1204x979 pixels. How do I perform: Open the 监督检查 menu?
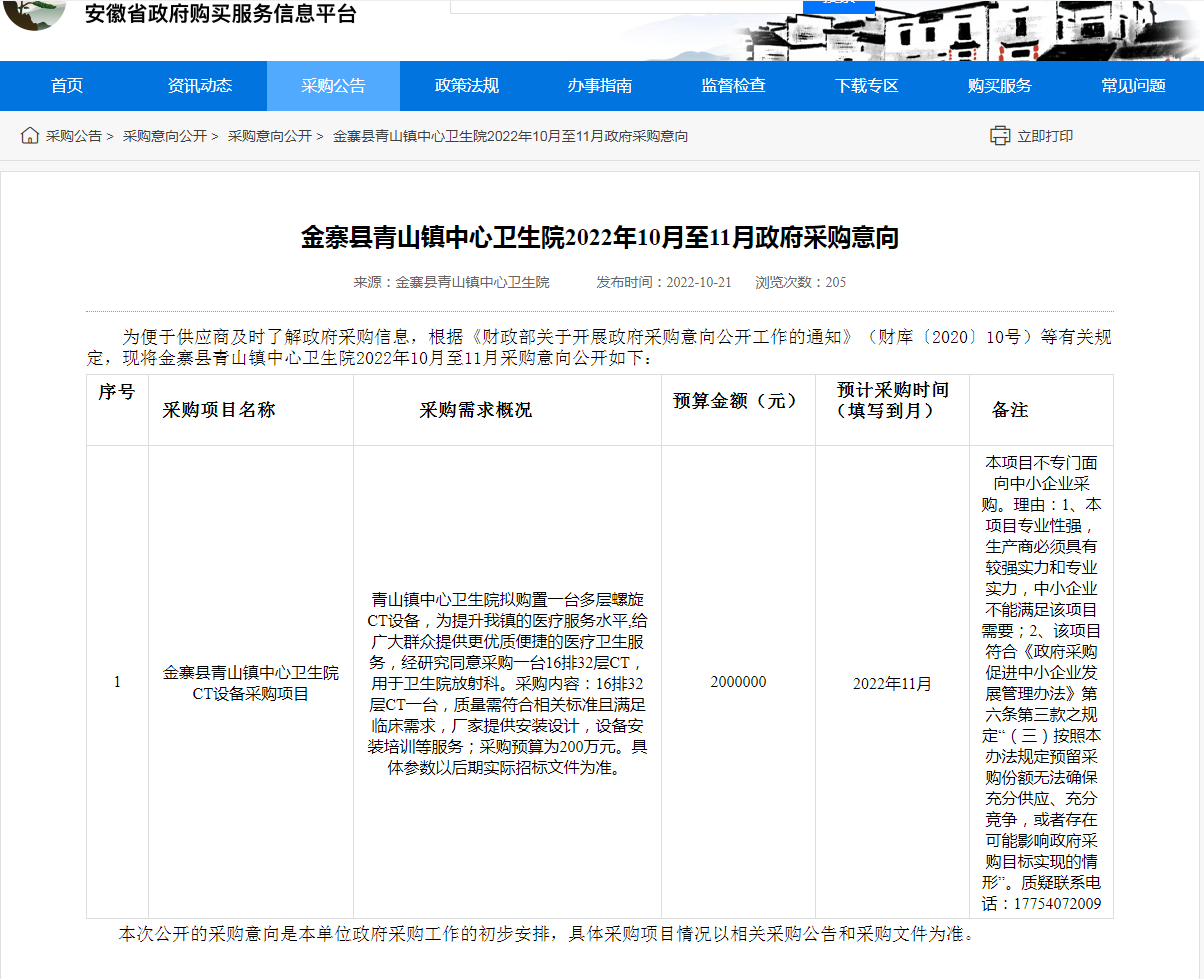coord(734,86)
